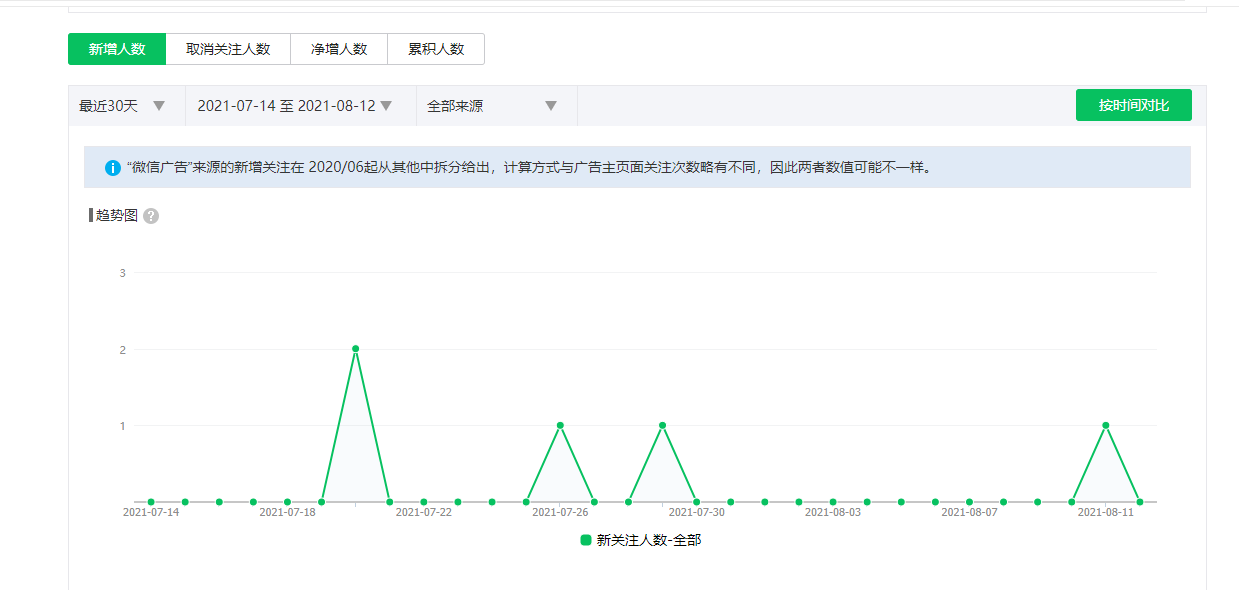Switch to the 取消关注人数 tab

coord(228,49)
